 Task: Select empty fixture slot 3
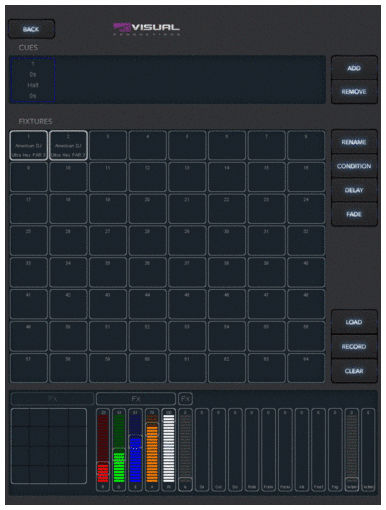click(x=108, y=145)
